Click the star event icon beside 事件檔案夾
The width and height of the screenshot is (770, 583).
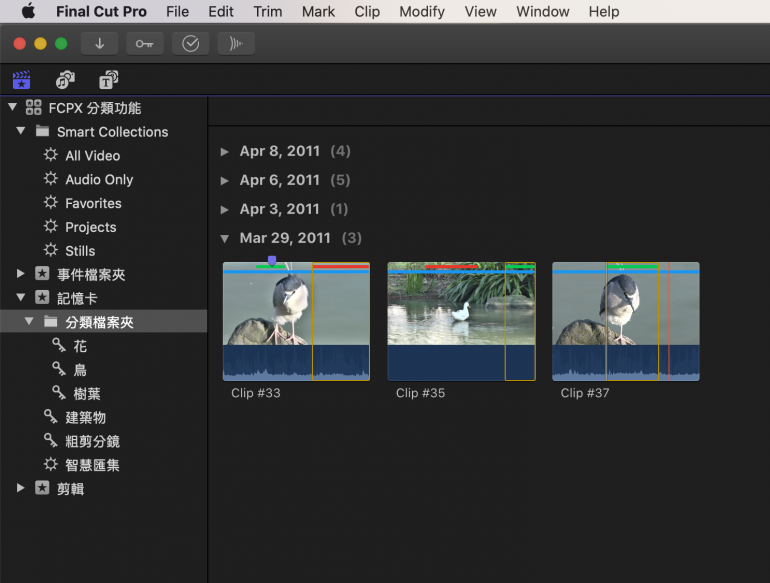pyautogui.click(x=42, y=274)
